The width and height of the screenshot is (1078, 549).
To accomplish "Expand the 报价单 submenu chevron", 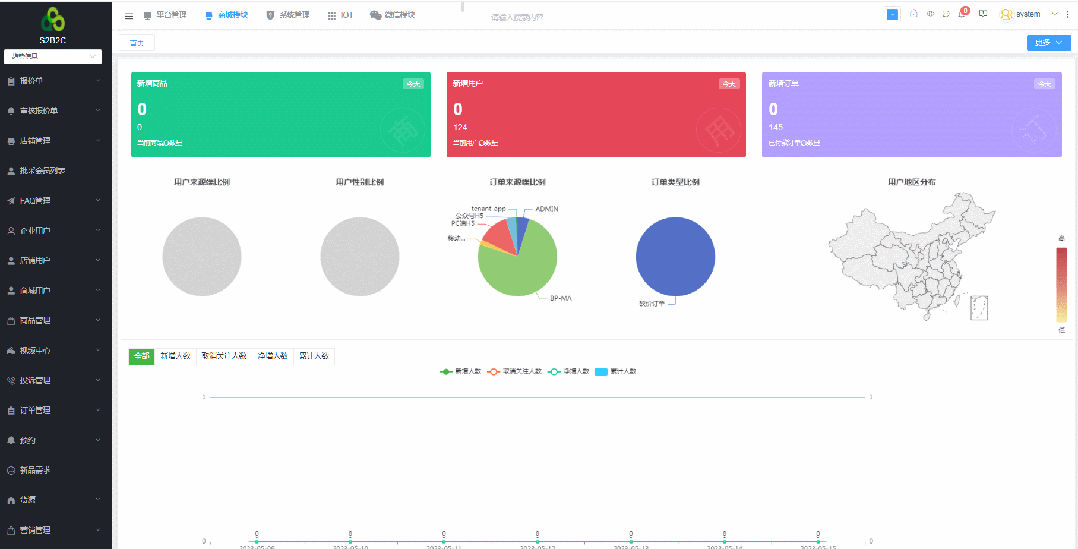I will coord(98,81).
